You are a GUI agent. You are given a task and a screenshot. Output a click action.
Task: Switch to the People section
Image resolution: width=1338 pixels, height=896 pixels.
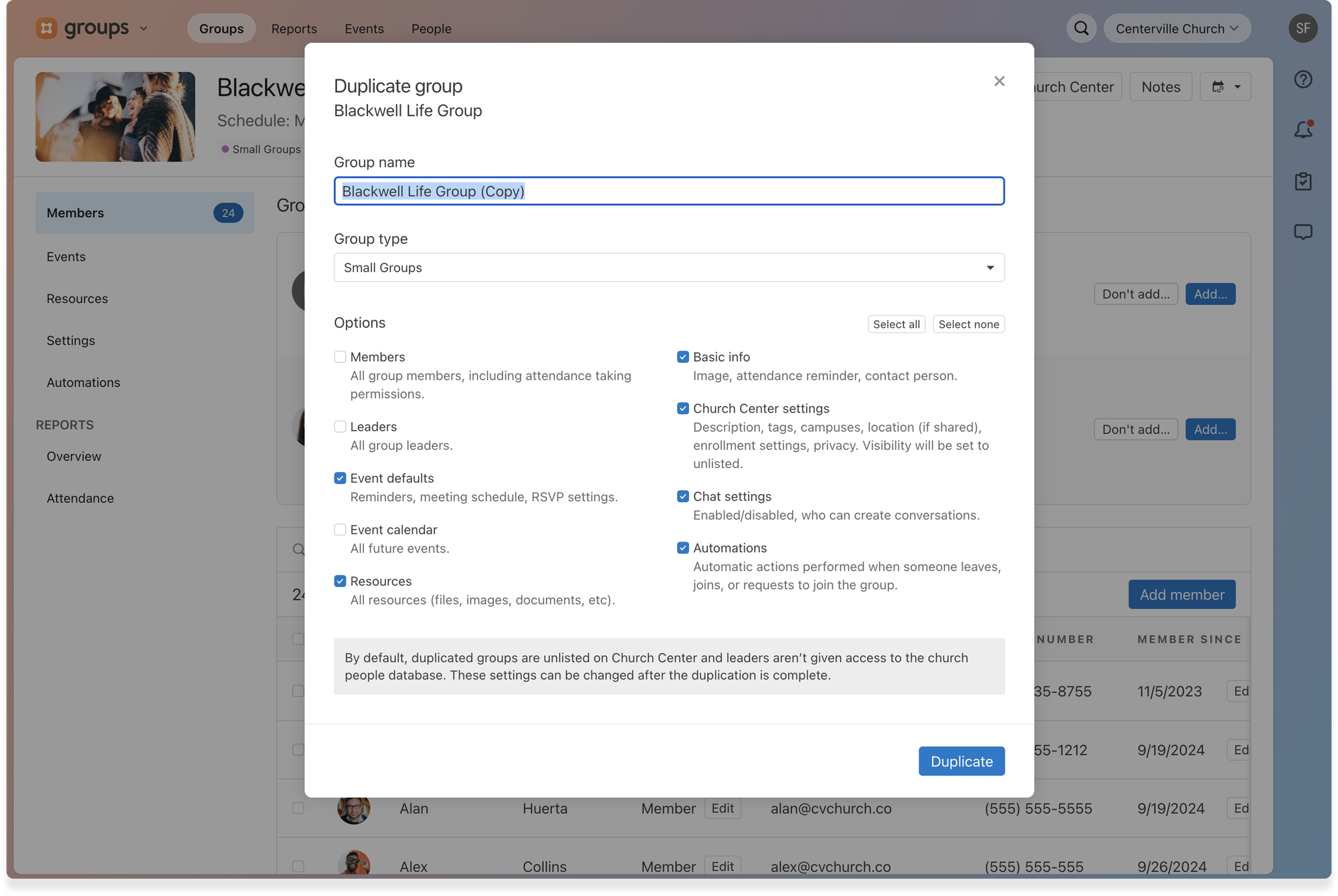(431, 28)
